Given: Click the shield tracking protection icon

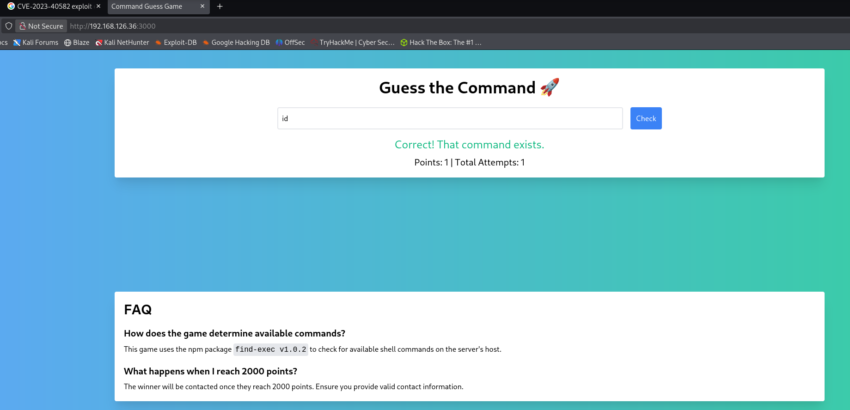Looking at the screenshot, I should tap(9, 25).
